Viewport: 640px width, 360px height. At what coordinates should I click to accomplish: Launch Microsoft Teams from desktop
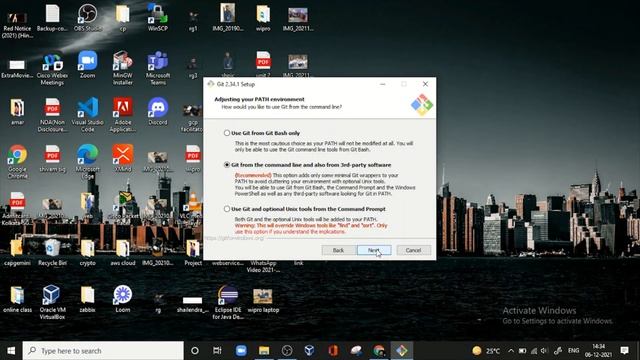158,69
